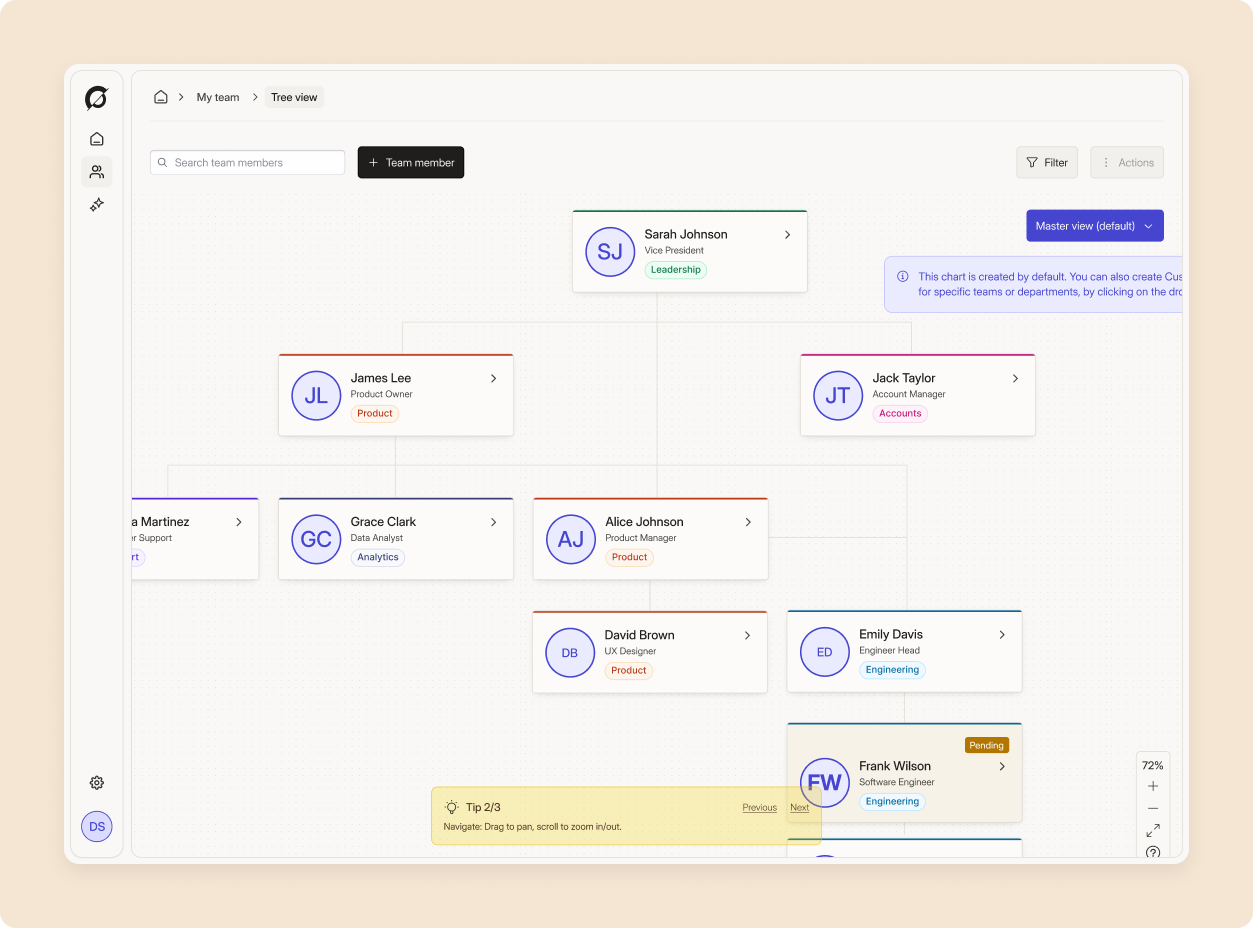Click the home icon in the breadcrumb bar
The width and height of the screenshot is (1253, 928).
(x=160, y=96)
